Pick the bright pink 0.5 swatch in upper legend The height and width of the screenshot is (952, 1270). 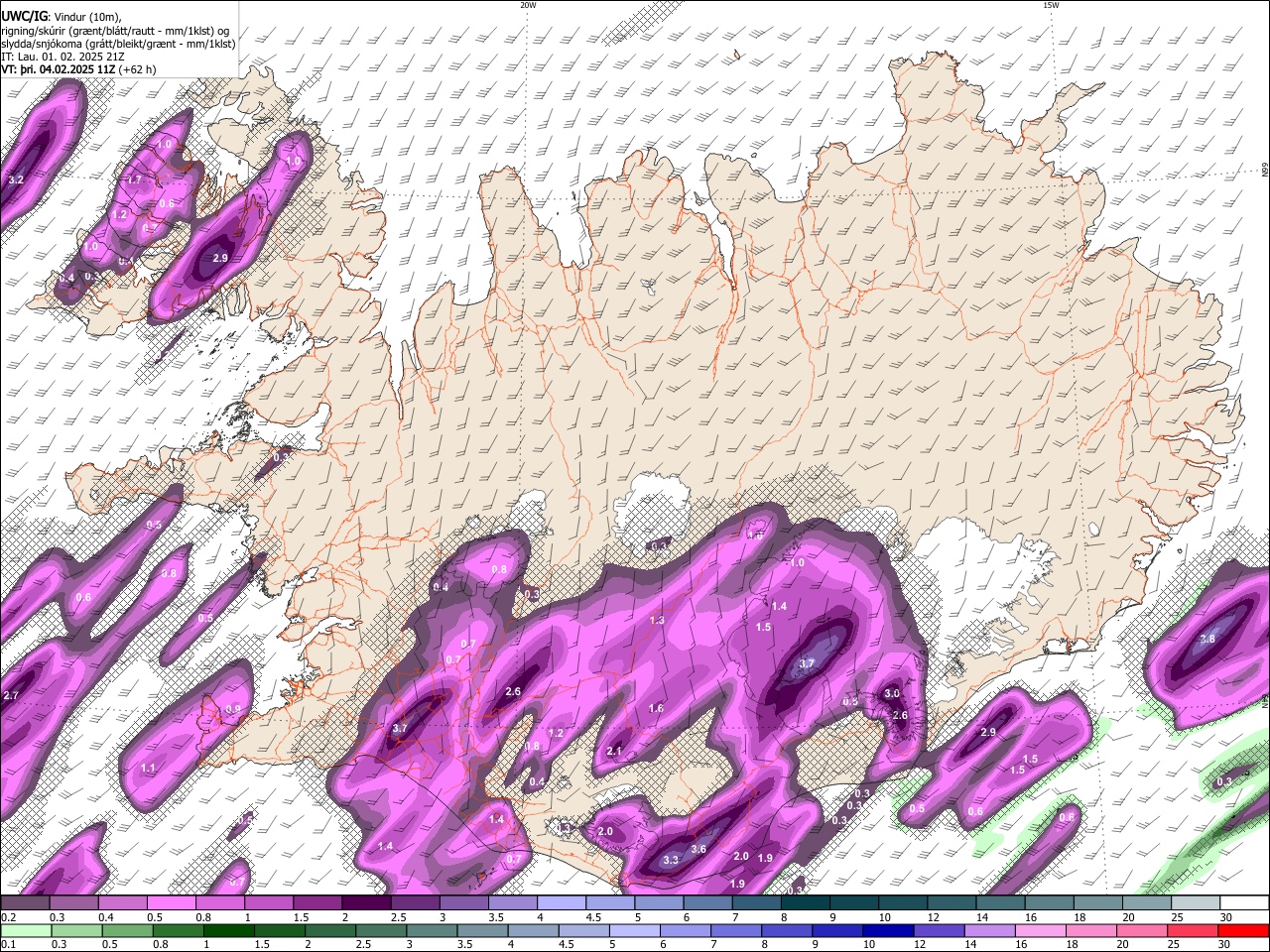tap(171, 903)
